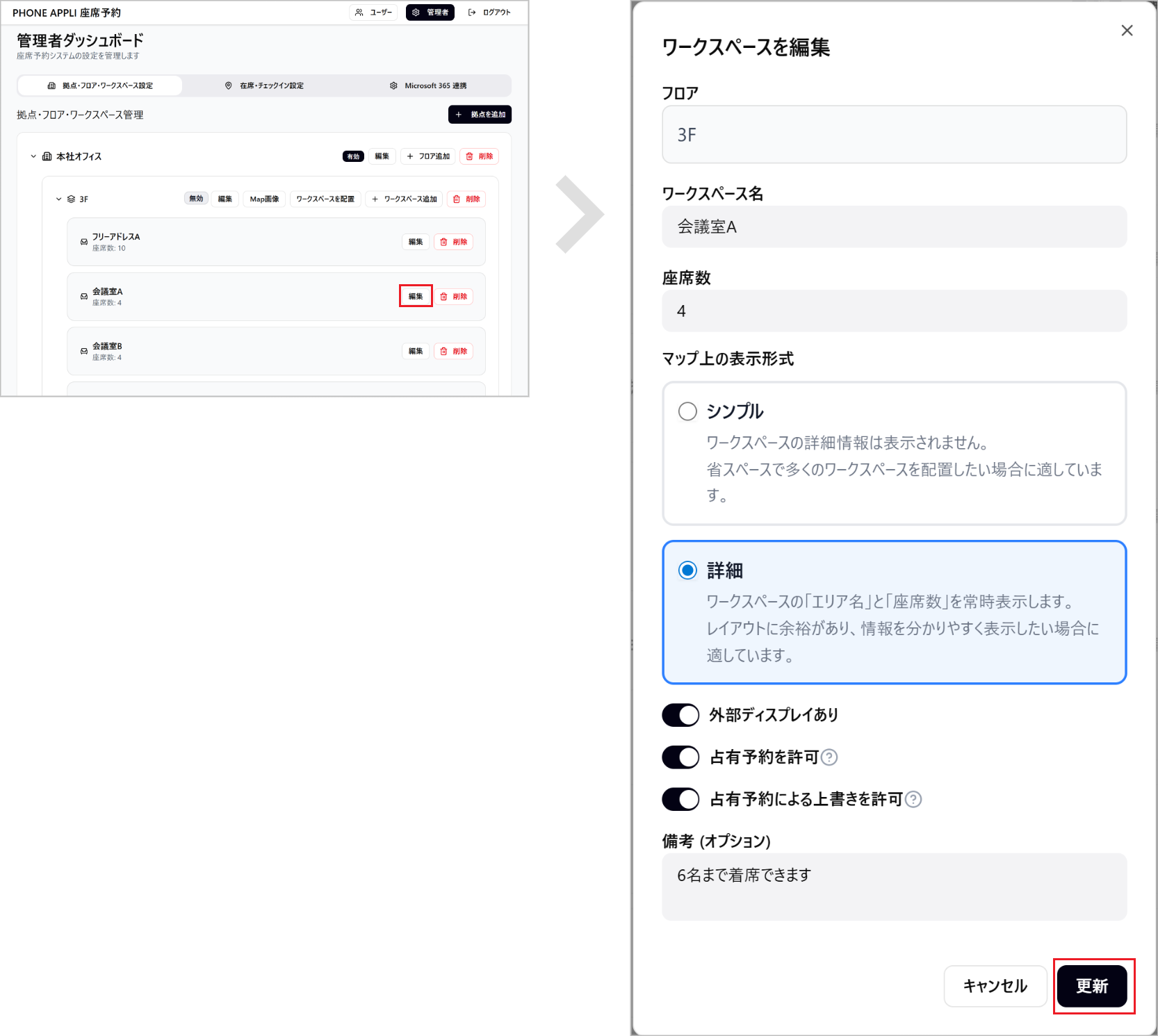This screenshot has height=1036, width=1158.
Task: Click 管理者 button in header
Action: click(430, 13)
